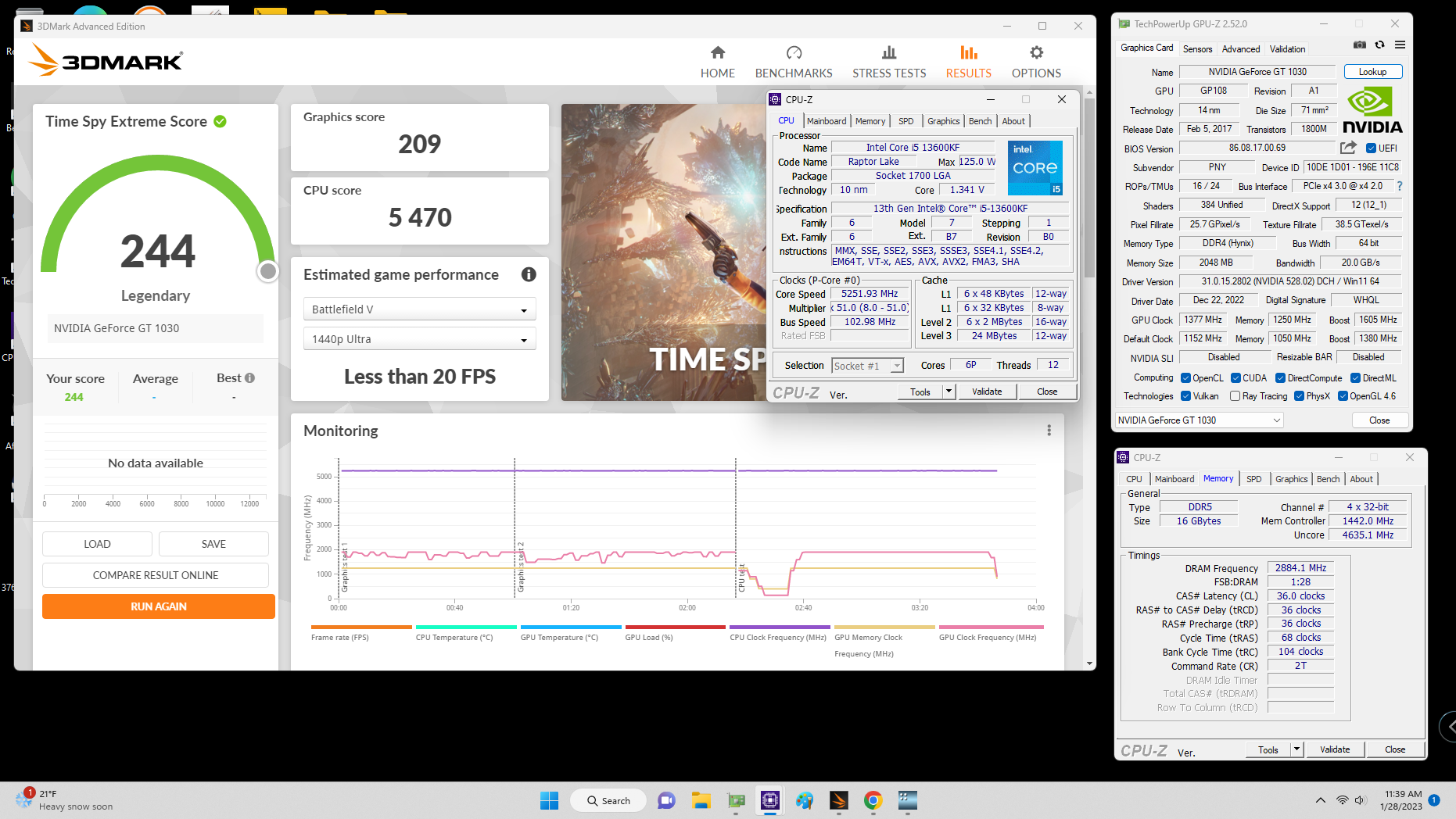
Task: Switch to Mainboard tab in front CPU-Z
Action: pos(827,121)
